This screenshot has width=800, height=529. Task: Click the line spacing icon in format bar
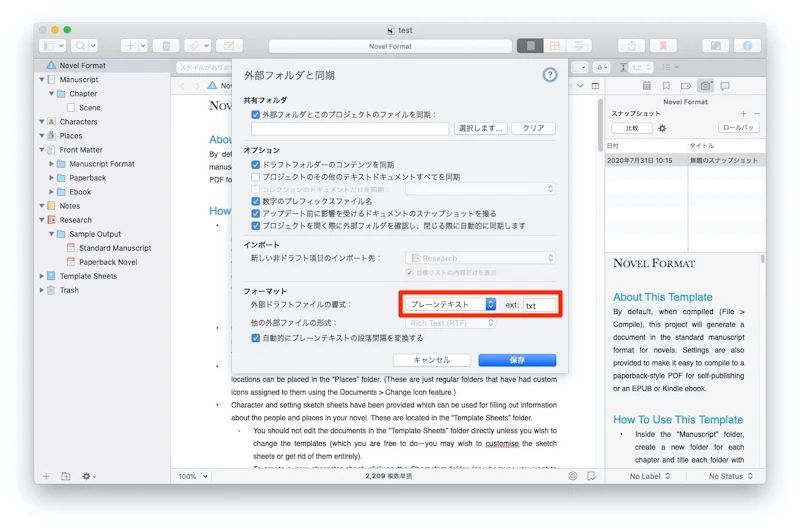(623, 67)
